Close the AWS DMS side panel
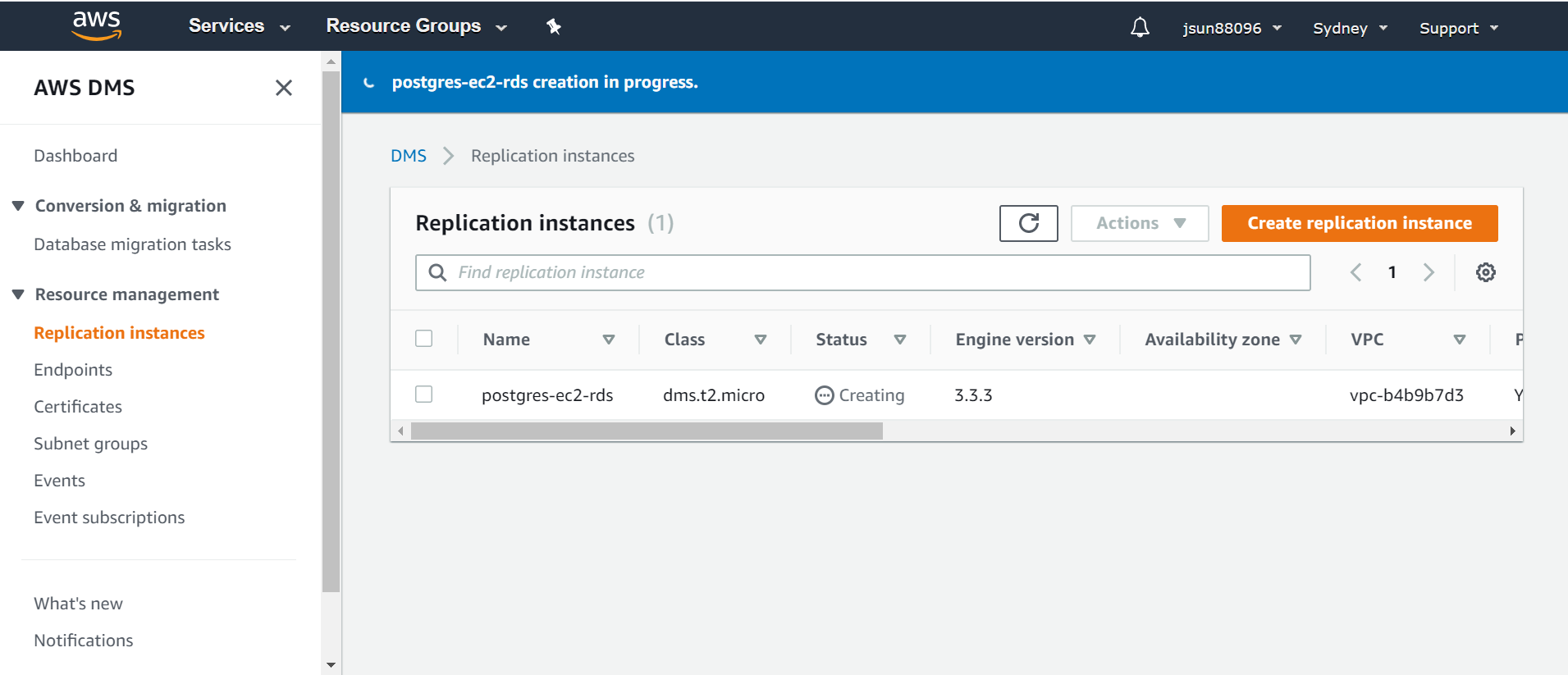 (x=284, y=88)
